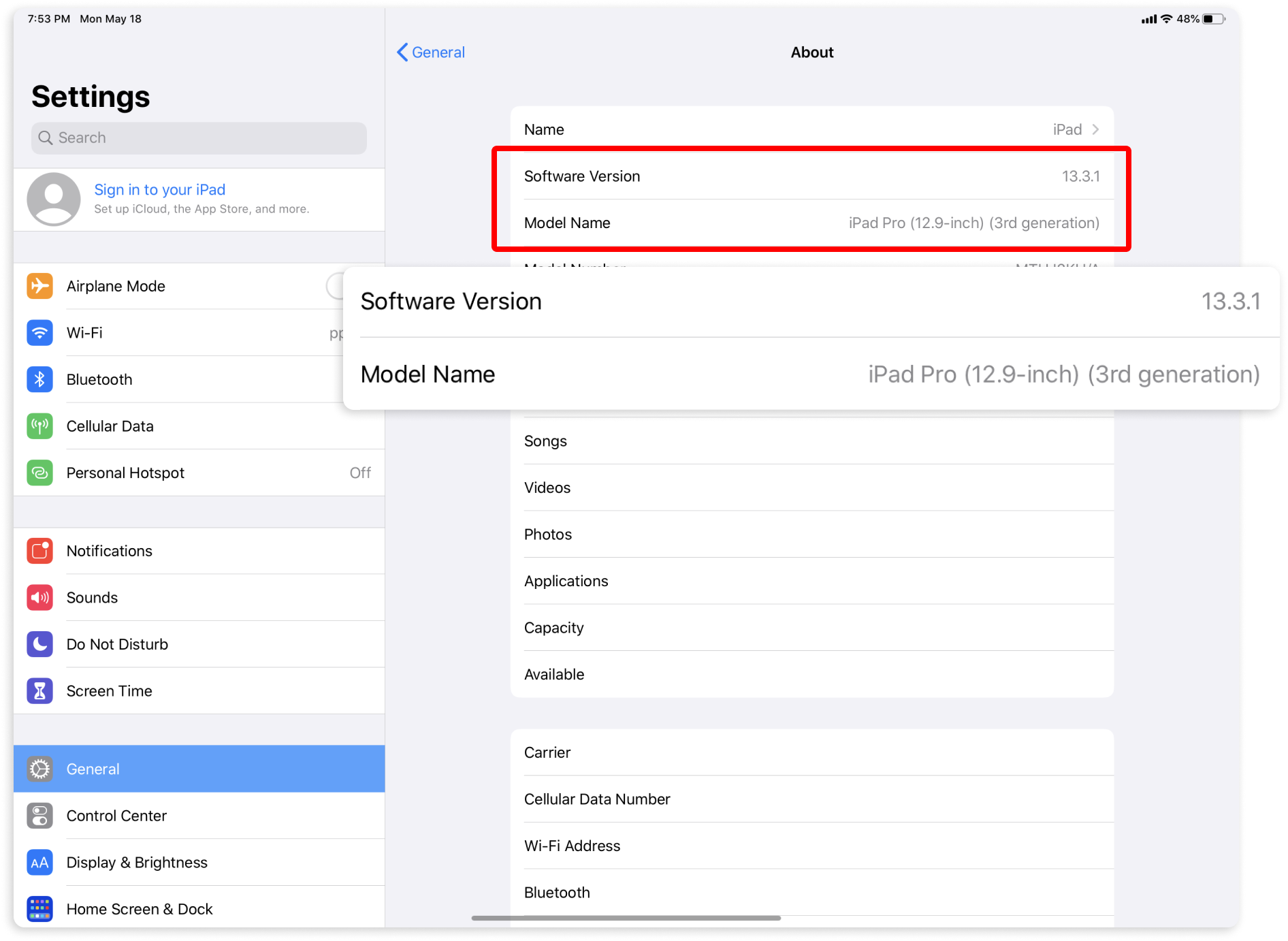Open Personal Hotspot Off row

coord(199,473)
